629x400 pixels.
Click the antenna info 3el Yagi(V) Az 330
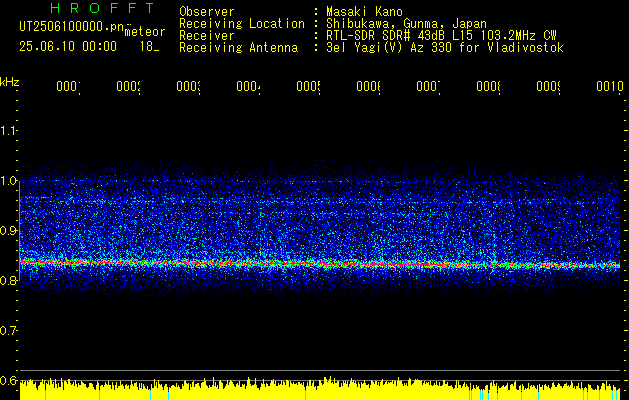click(389, 48)
